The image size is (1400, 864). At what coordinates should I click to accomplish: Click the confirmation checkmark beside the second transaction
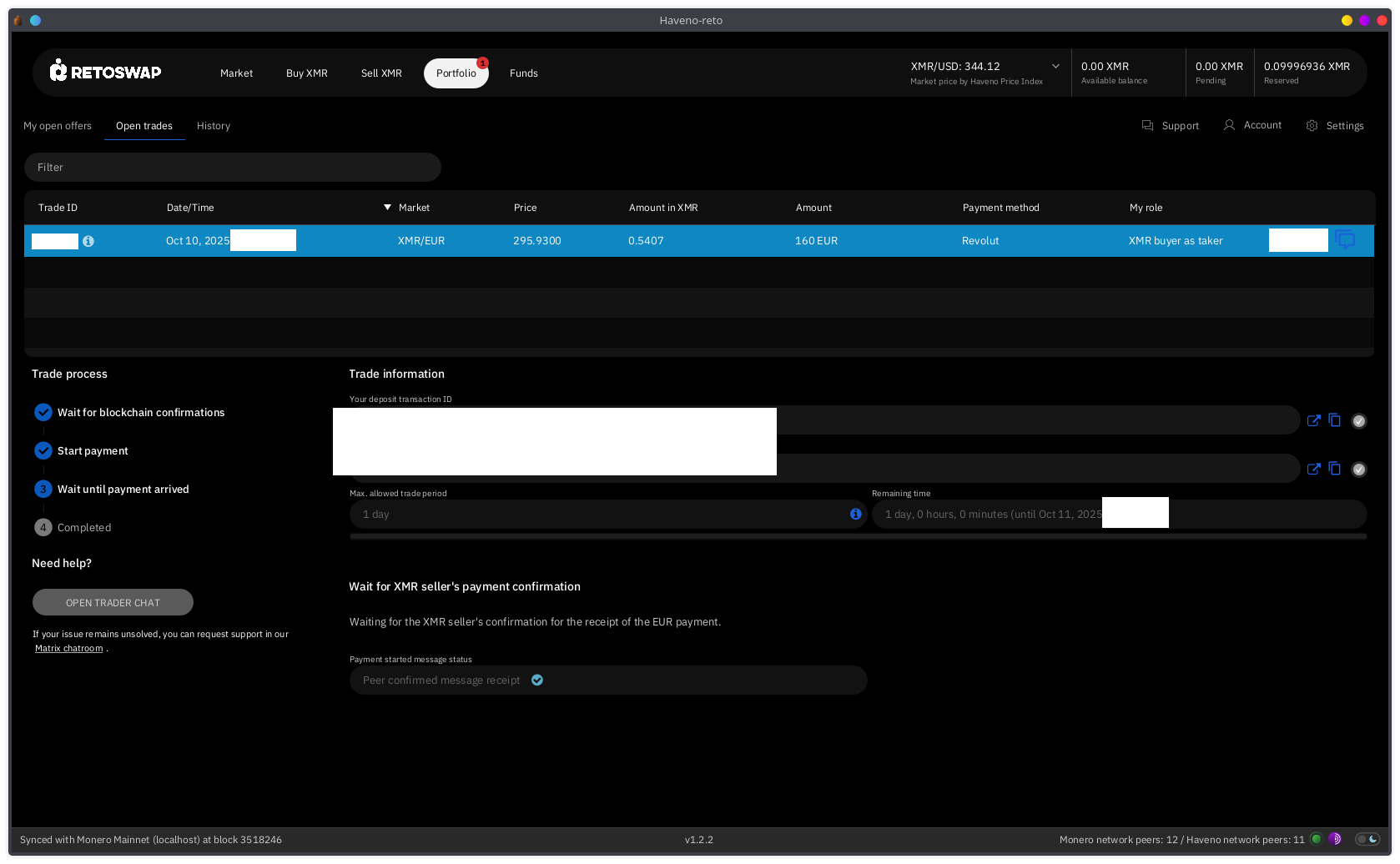(1359, 470)
